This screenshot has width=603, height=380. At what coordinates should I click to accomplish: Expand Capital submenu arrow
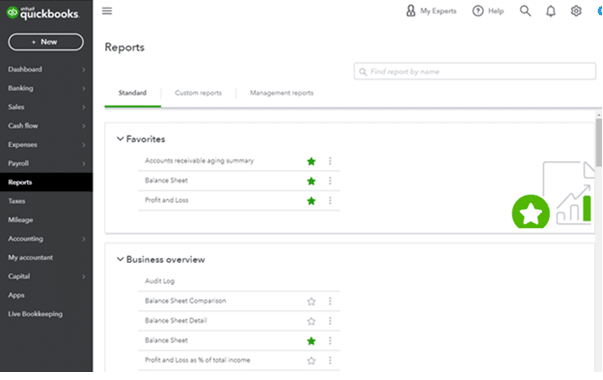[83, 277]
